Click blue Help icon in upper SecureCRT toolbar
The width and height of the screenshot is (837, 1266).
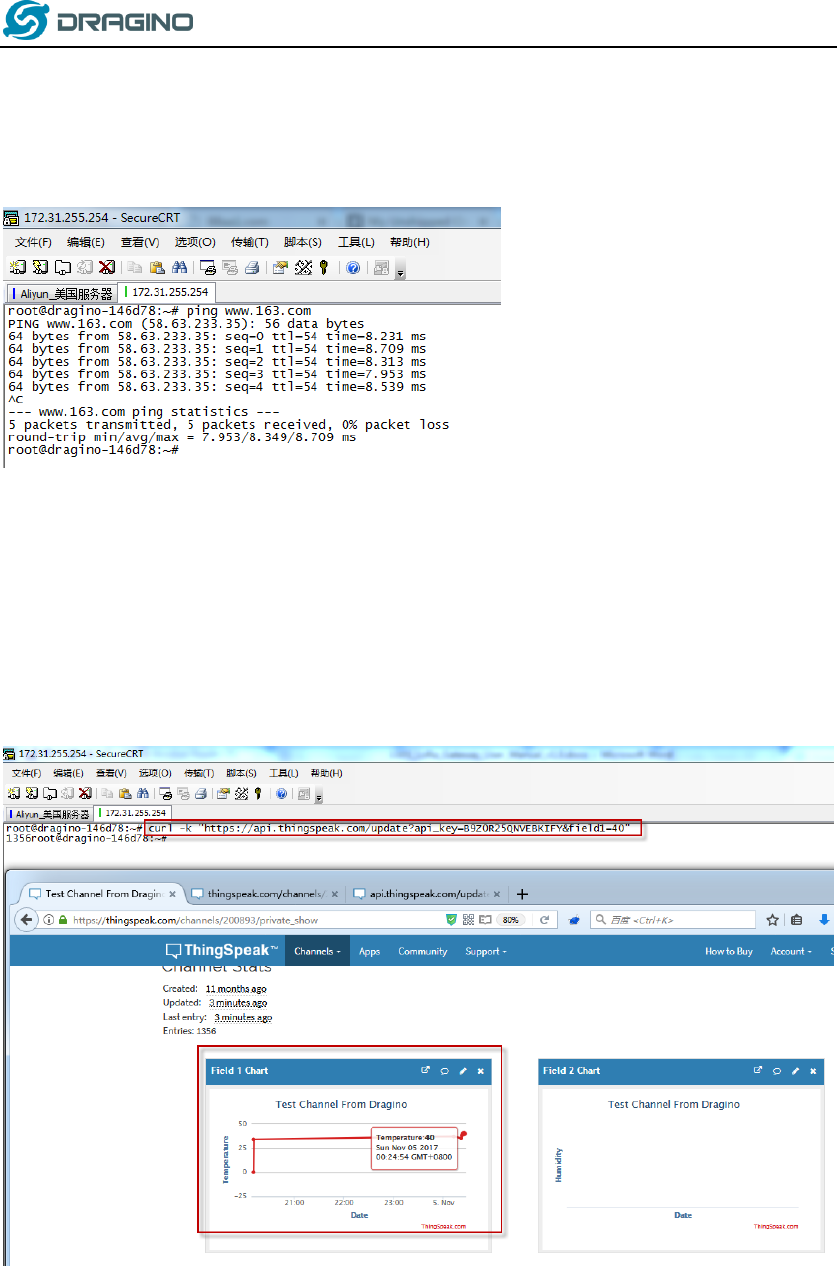(353, 267)
